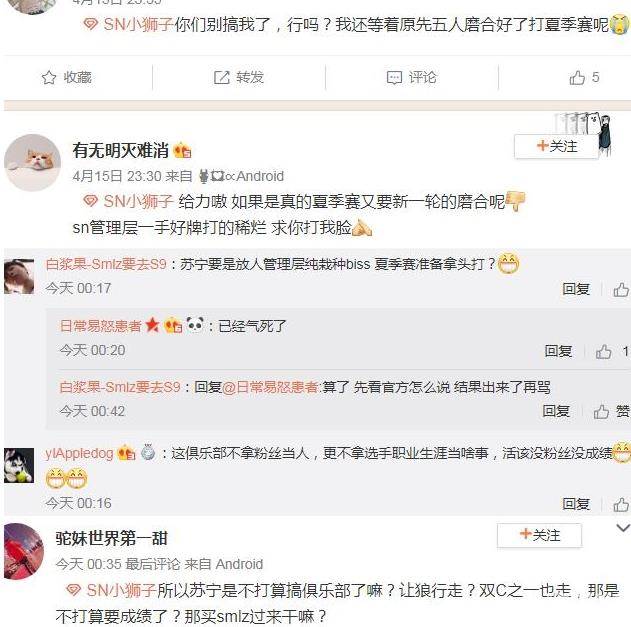Expand the chevron menu on 驼妹世界第一甜's post

click(x=623, y=528)
